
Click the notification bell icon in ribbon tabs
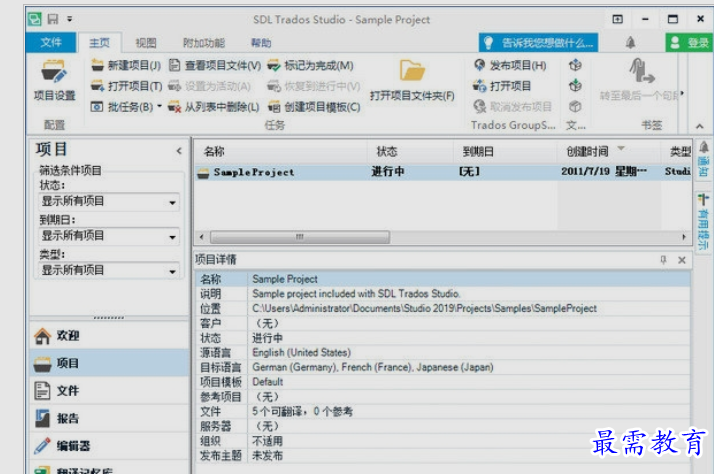click(x=630, y=43)
